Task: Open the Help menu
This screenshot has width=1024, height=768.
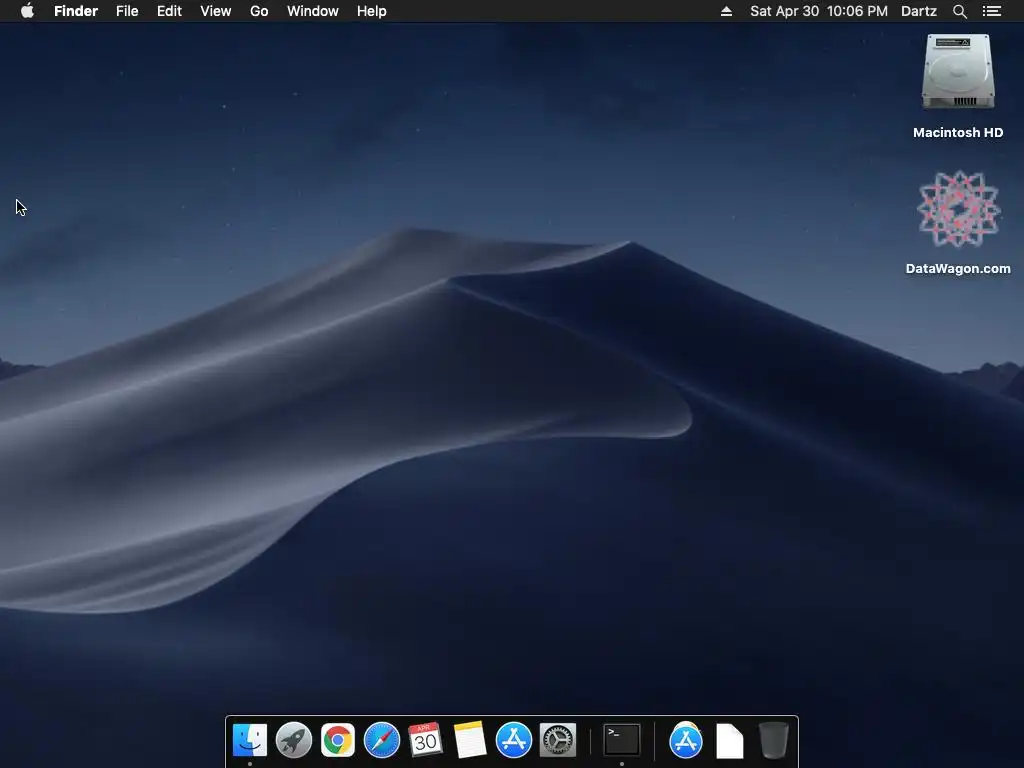Action: [x=372, y=11]
